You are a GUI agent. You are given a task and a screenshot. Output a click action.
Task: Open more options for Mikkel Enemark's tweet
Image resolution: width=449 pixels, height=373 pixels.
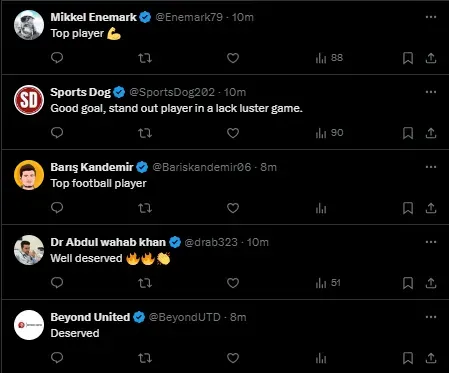(x=431, y=17)
